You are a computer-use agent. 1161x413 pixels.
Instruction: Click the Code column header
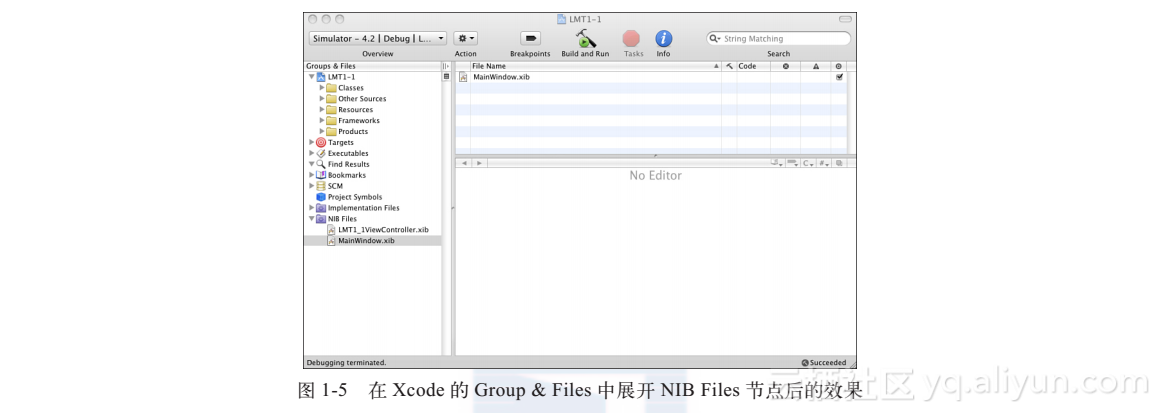click(753, 66)
